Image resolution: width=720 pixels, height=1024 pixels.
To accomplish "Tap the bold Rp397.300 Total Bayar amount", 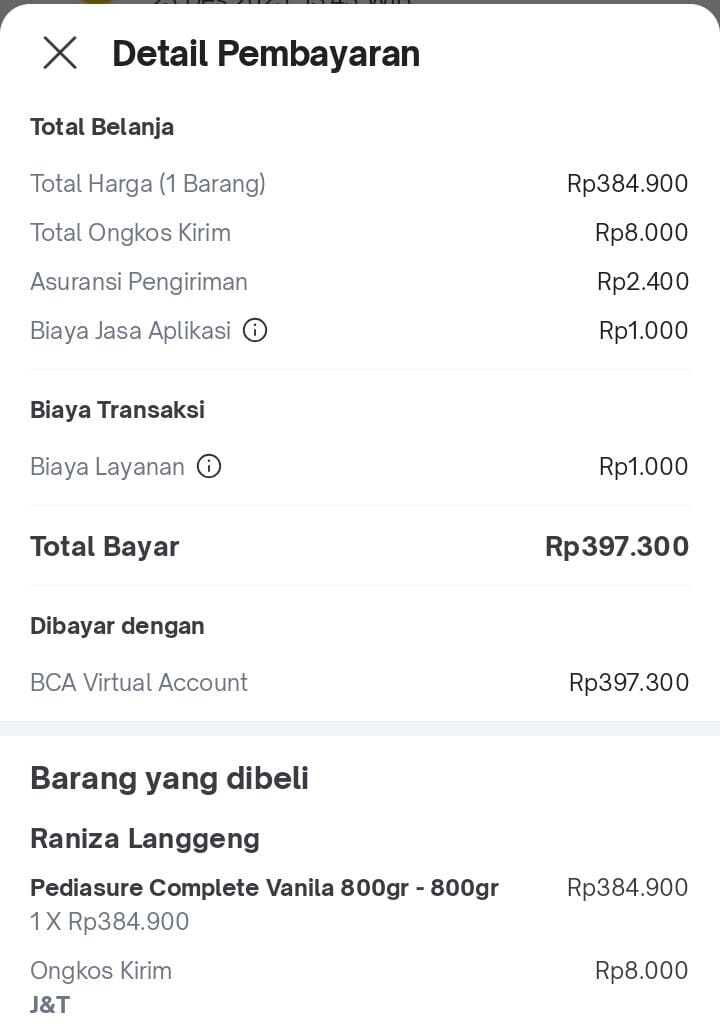I will 616,547.
